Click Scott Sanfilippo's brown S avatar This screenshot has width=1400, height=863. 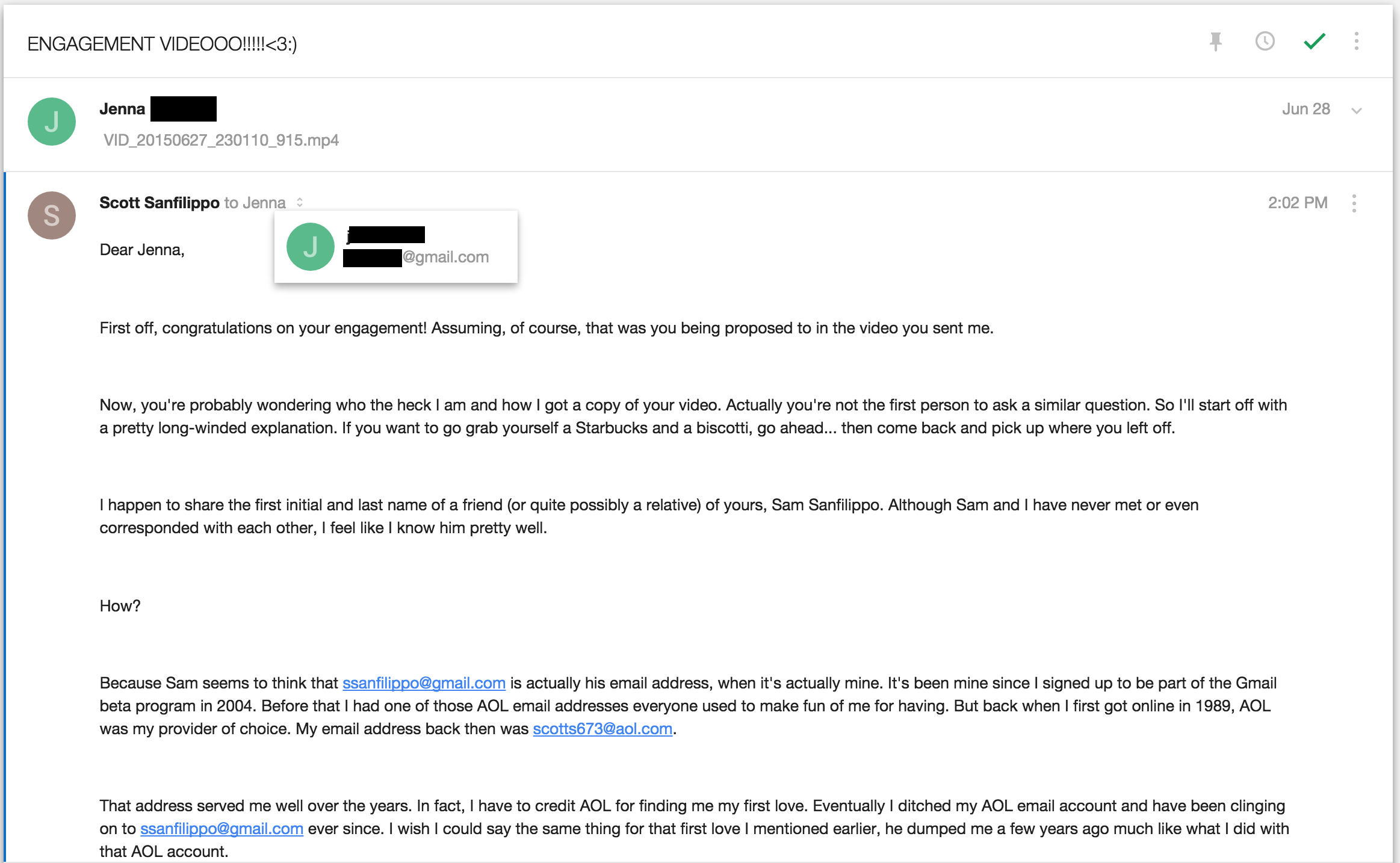coord(52,215)
